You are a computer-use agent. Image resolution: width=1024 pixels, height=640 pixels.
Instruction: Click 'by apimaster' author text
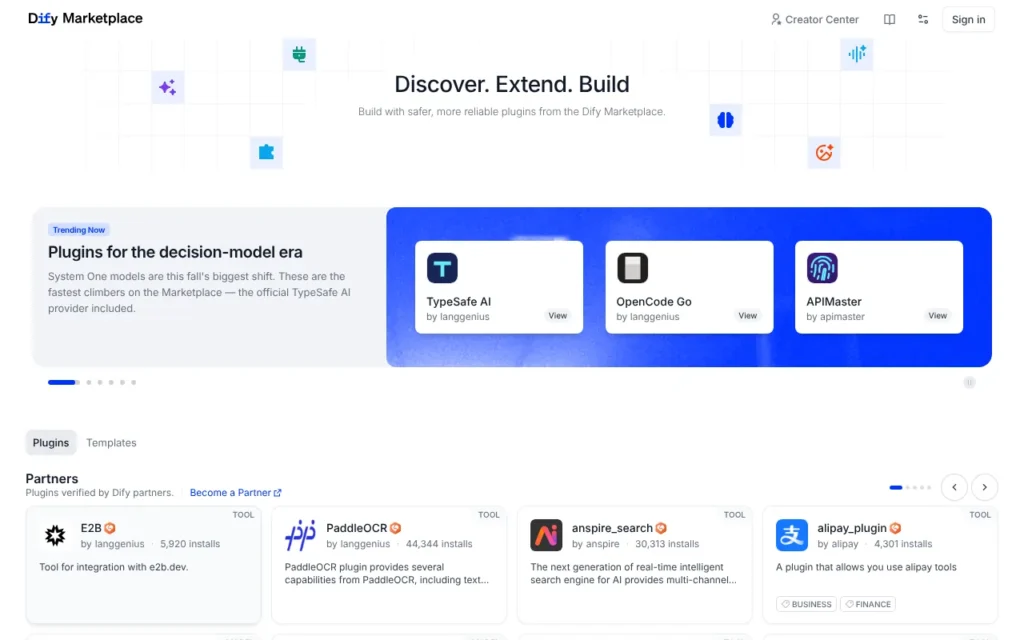click(835, 317)
